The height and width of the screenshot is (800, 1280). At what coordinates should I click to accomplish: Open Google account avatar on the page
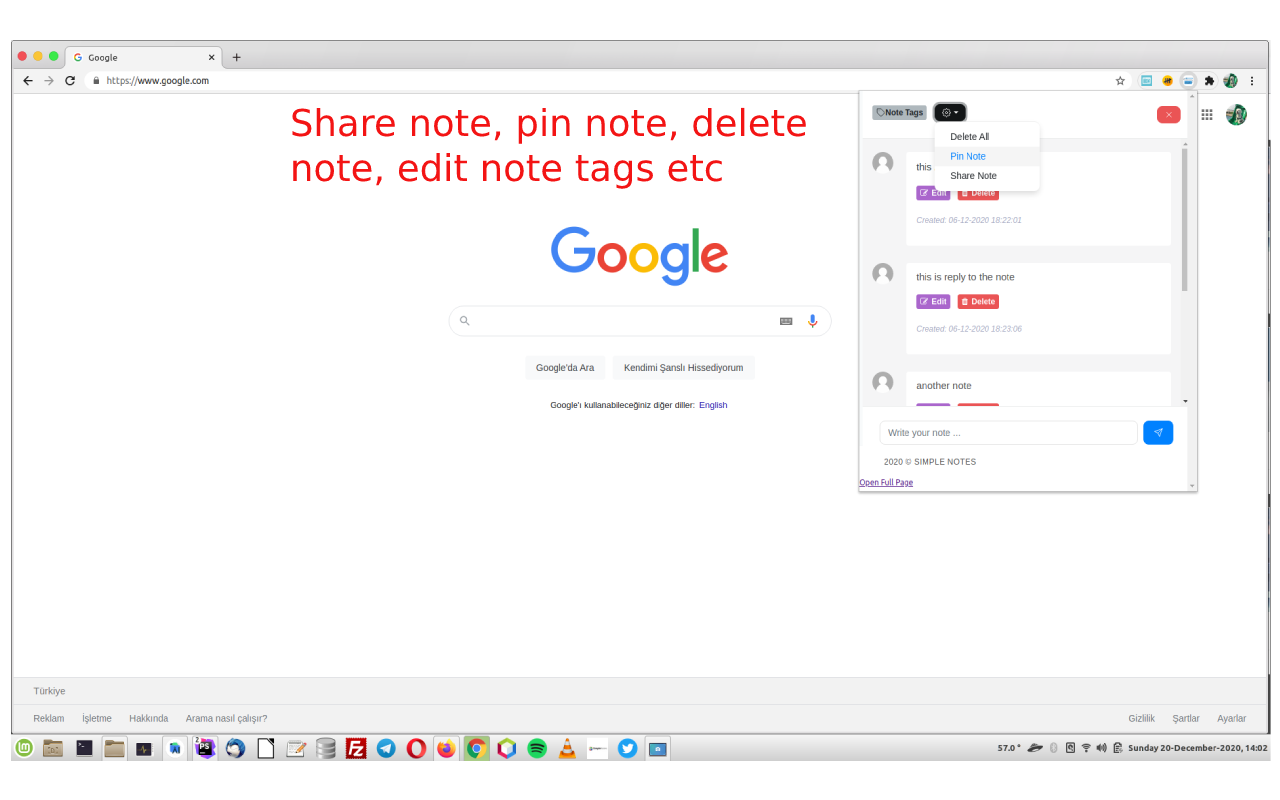coord(1237,115)
